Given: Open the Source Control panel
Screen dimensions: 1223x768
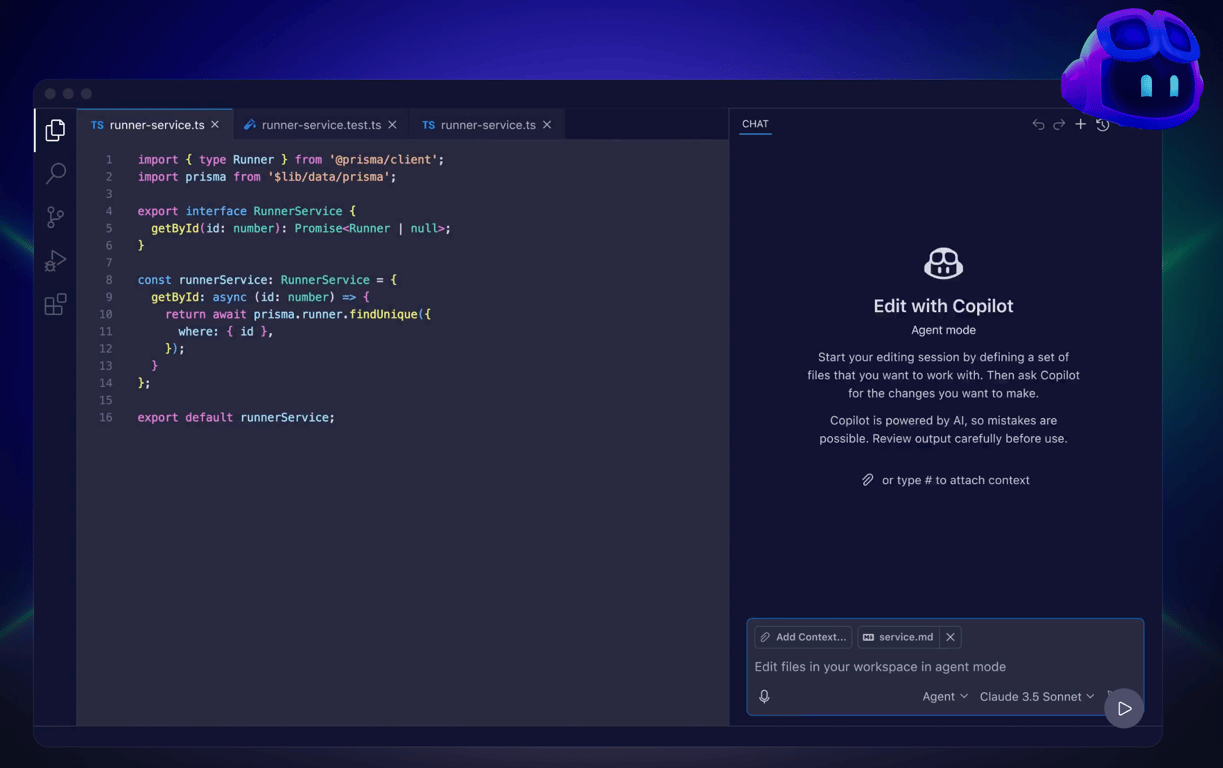Looking at the screenshot, I should (55, 217).
